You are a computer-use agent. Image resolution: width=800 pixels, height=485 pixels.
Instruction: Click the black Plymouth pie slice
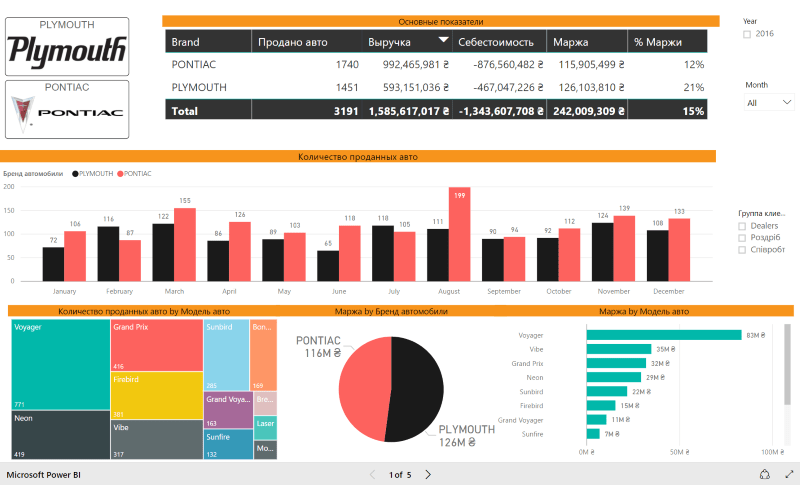[x=417, y=389]
